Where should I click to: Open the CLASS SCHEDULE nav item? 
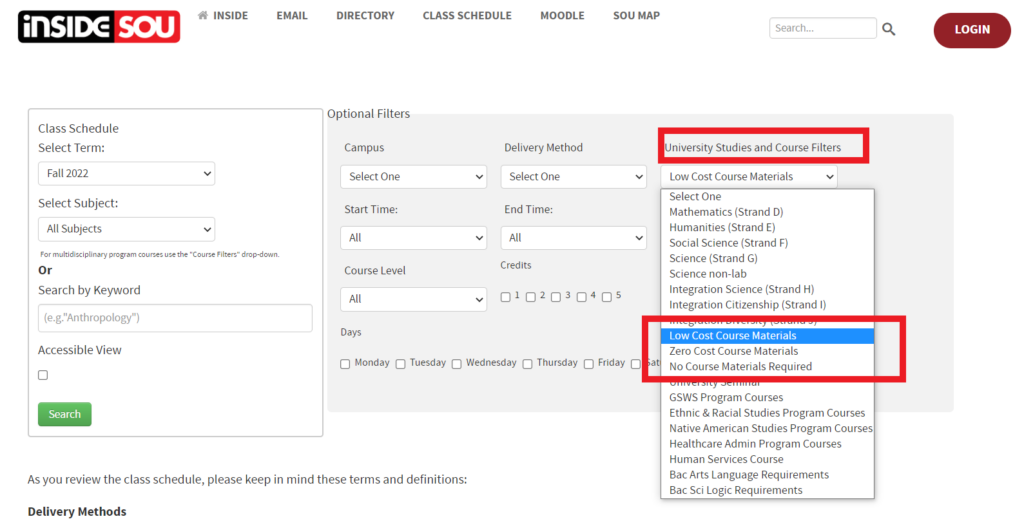(466, 16)
